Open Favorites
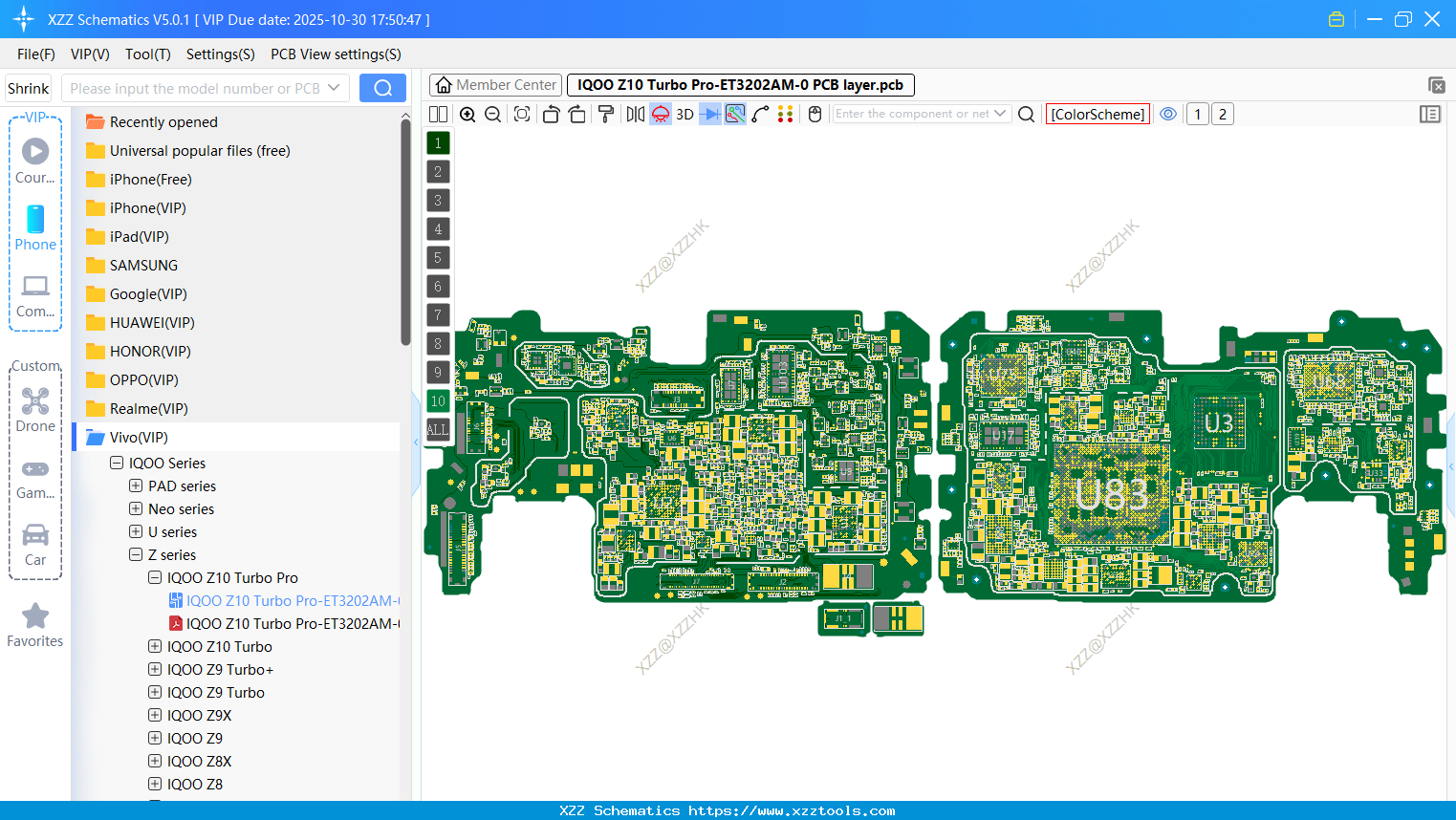Viewport: 1456px width, 820px height. tap(35, 626)
